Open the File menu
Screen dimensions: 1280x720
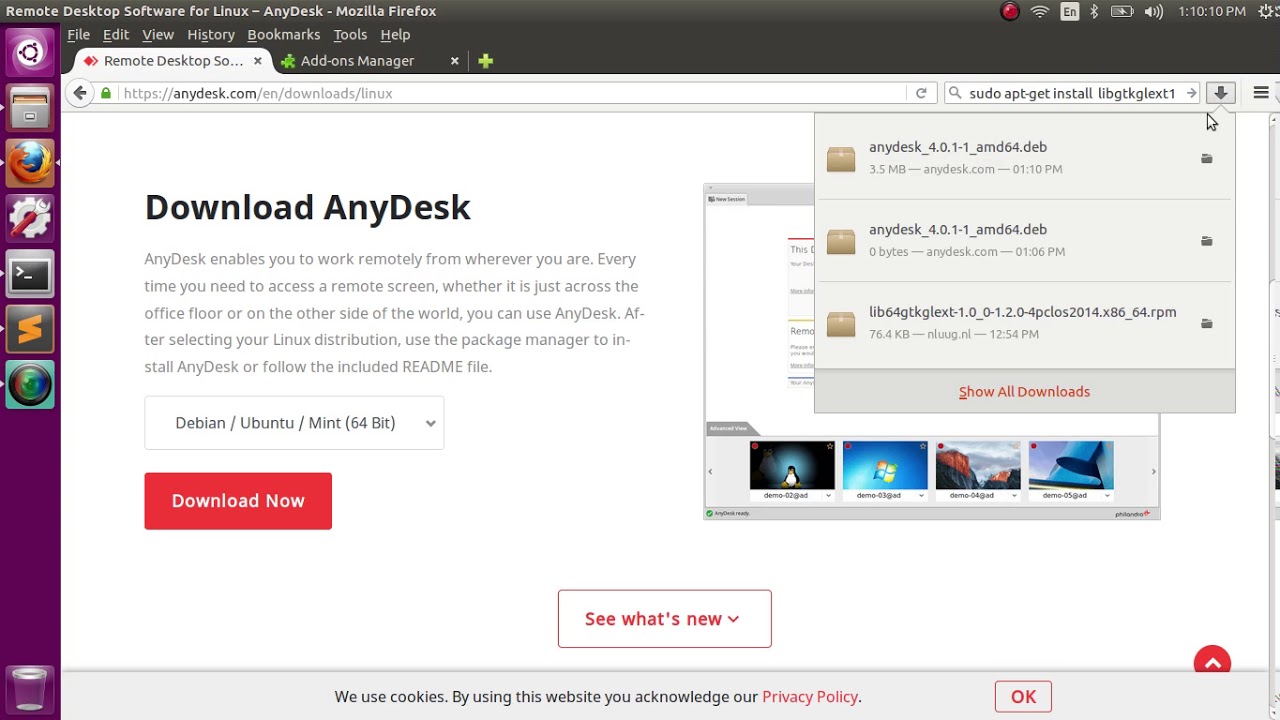79,34
